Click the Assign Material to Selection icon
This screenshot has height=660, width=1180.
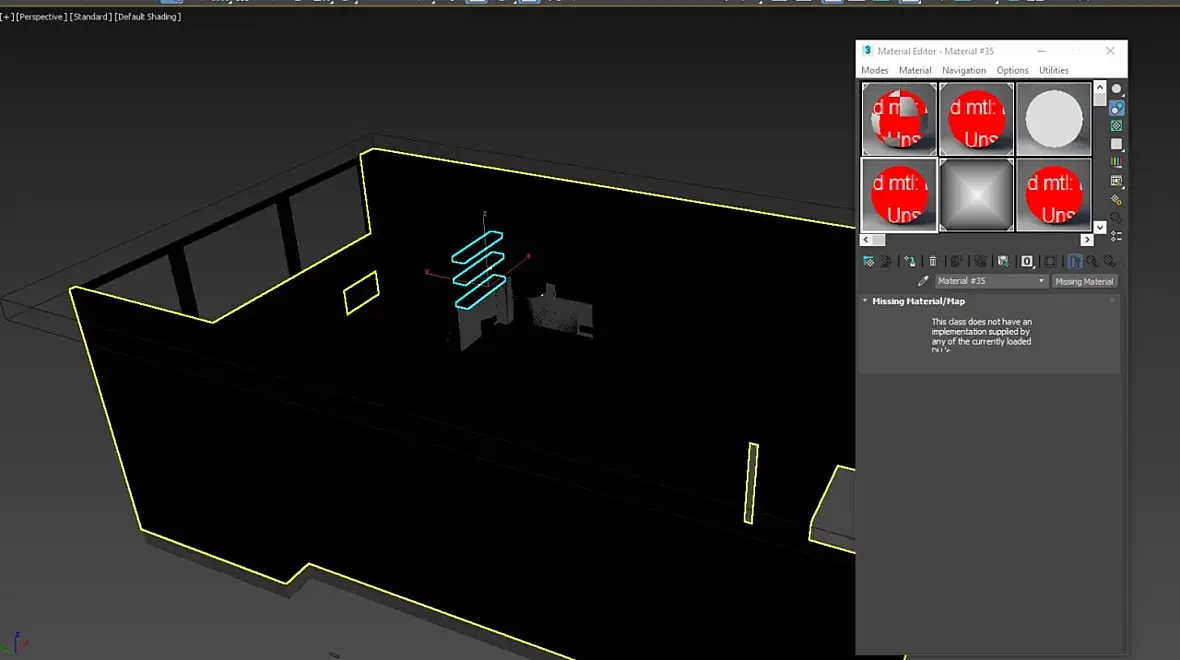point(910,261)
